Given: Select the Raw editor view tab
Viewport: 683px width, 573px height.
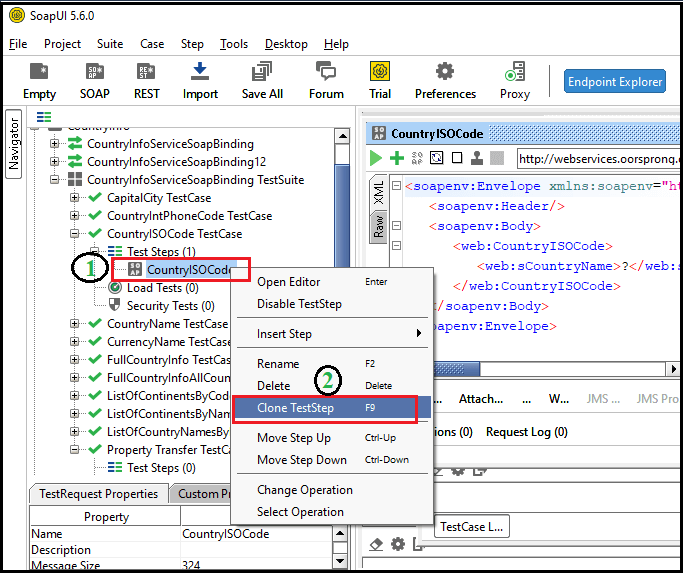Looking at the screenshot, I should point(379,227).
